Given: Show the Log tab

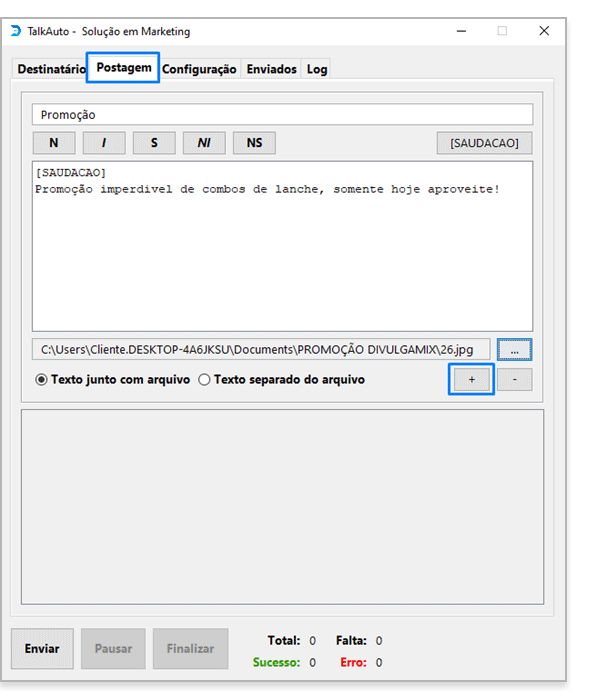Looking at the screenshot, I should 317,69.
